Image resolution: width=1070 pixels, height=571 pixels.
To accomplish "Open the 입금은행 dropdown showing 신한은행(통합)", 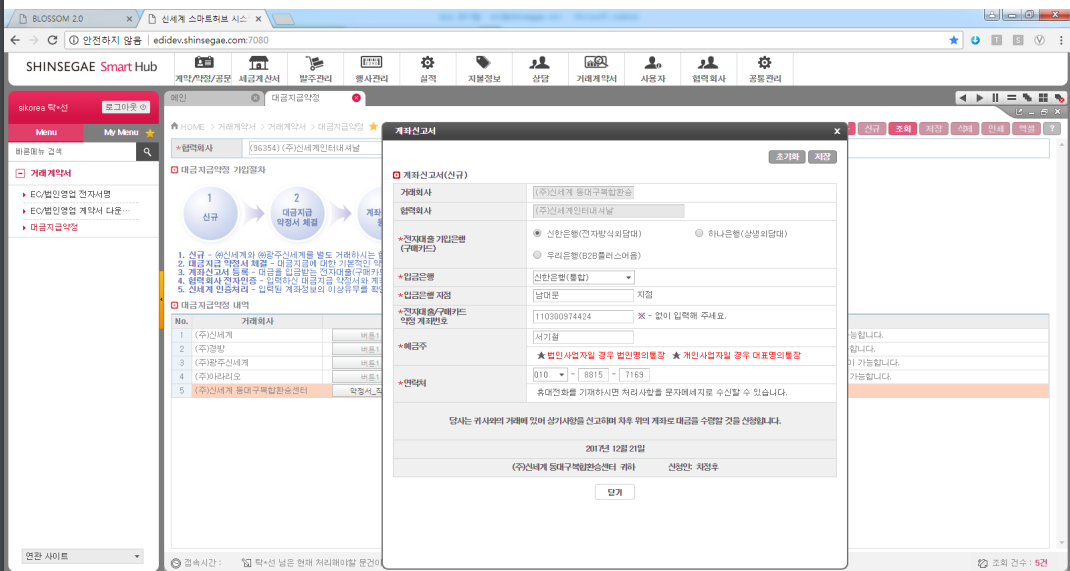I will click(x=583, y=278).
